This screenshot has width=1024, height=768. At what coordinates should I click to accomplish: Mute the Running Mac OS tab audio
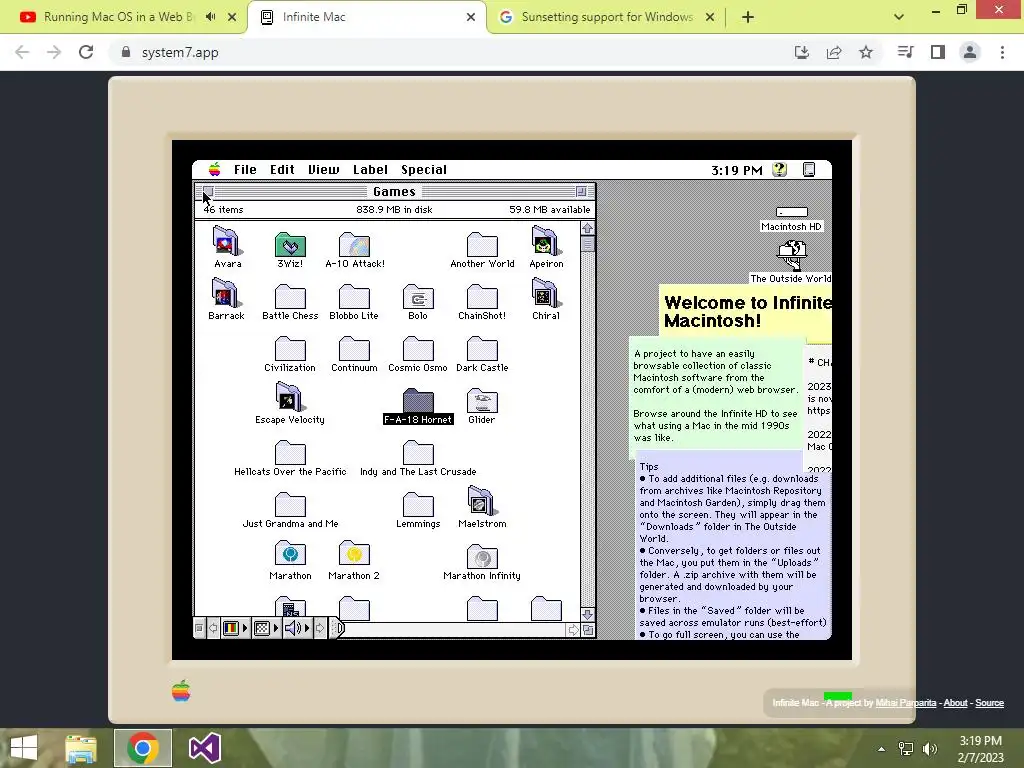[210, 17]
